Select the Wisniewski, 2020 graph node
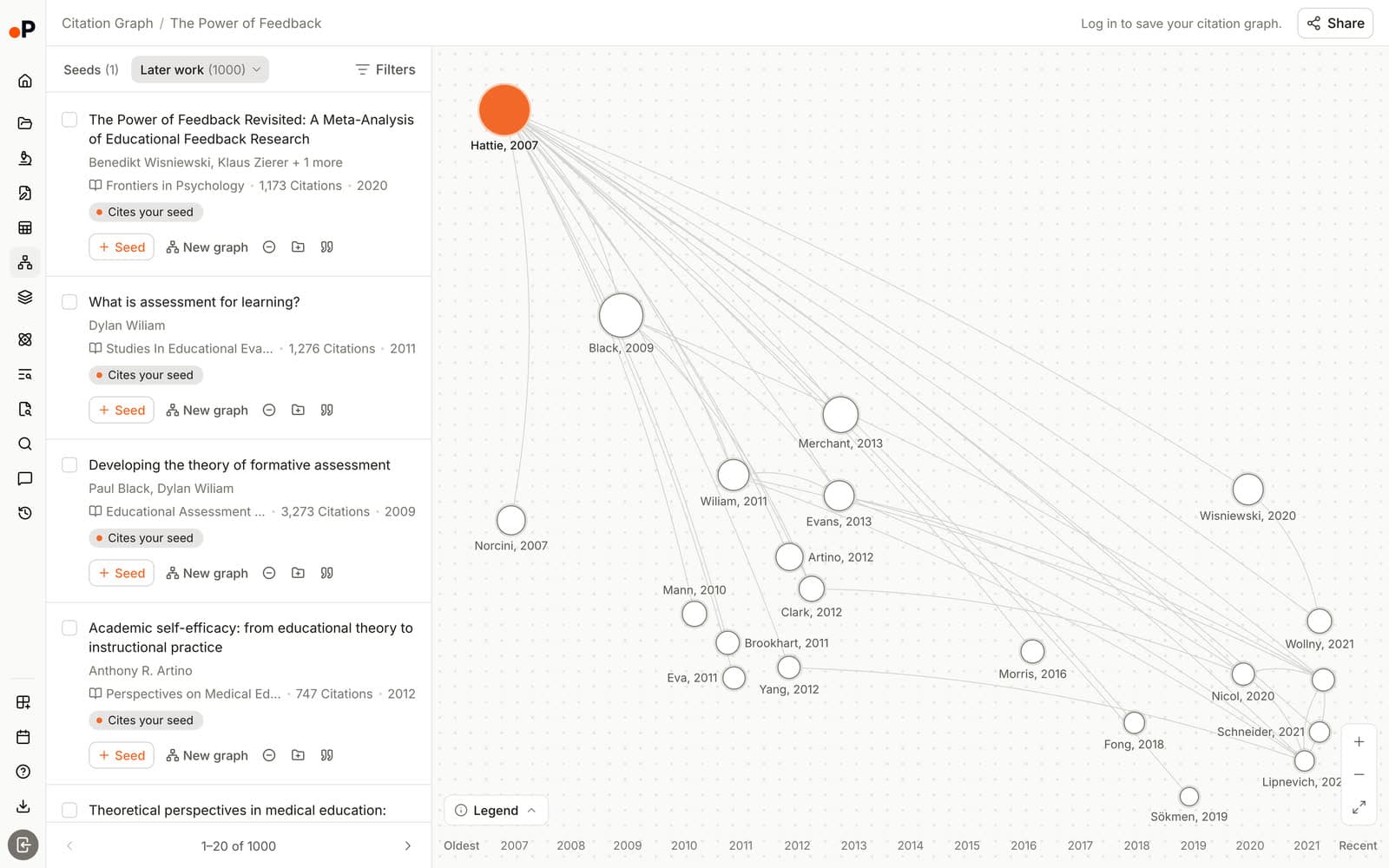The height and width of the screenshot is (868, 1389). [1247, 490]
